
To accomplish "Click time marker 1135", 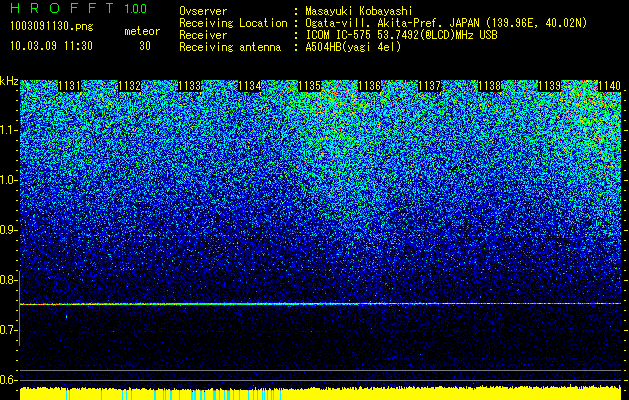I will [x=310, y=86].
